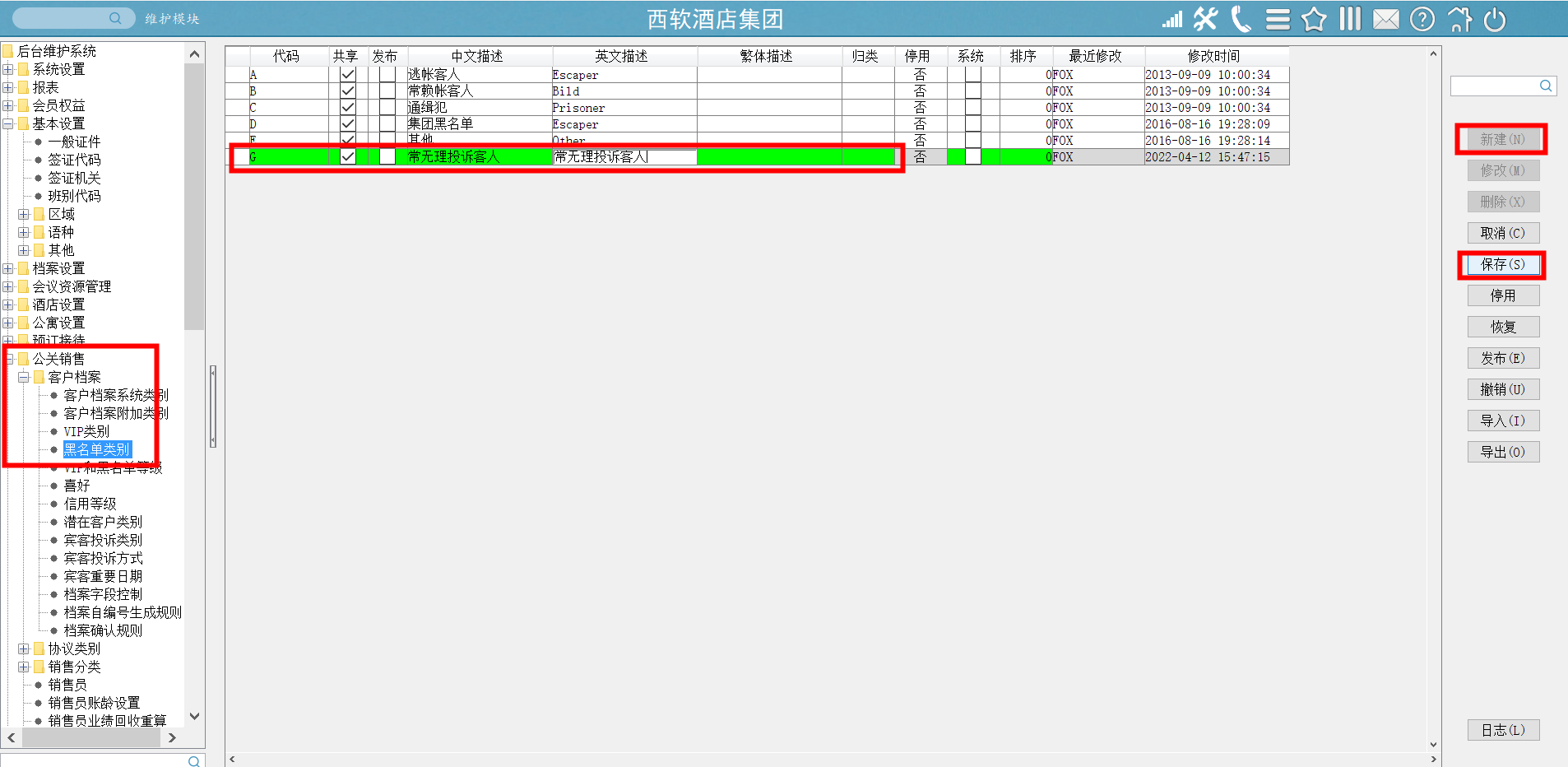Screen dimensions: 1568x767
Task: Select VIP类别 in the tree
Action: (x=86, y=431)
